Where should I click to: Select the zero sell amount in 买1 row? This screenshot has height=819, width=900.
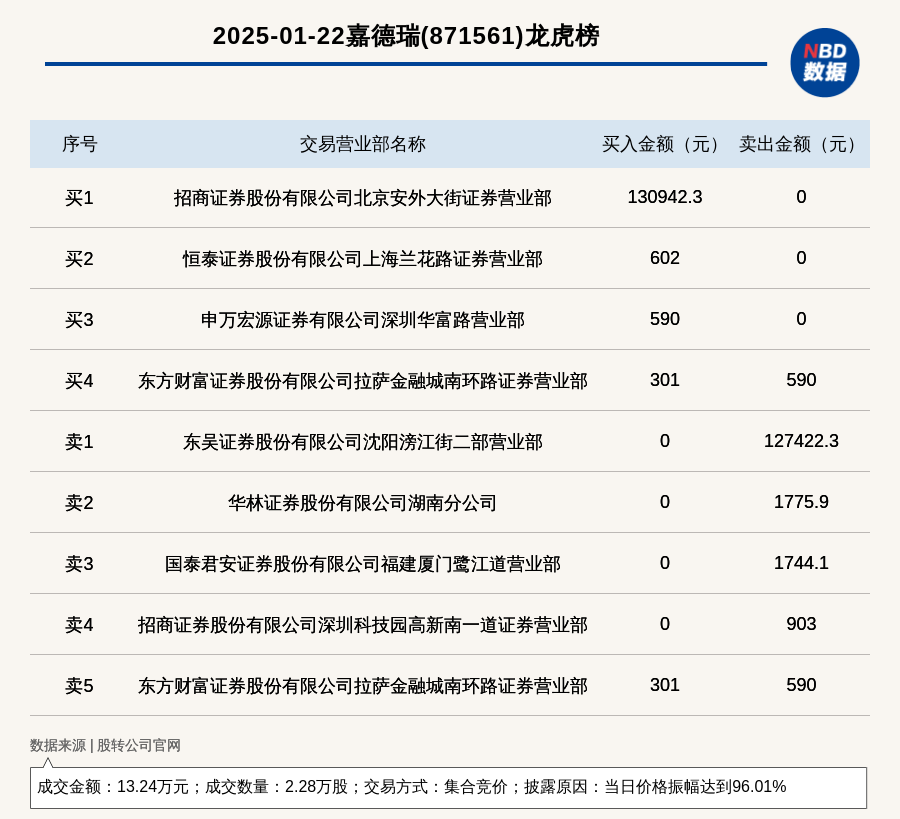tap(801, 197)
